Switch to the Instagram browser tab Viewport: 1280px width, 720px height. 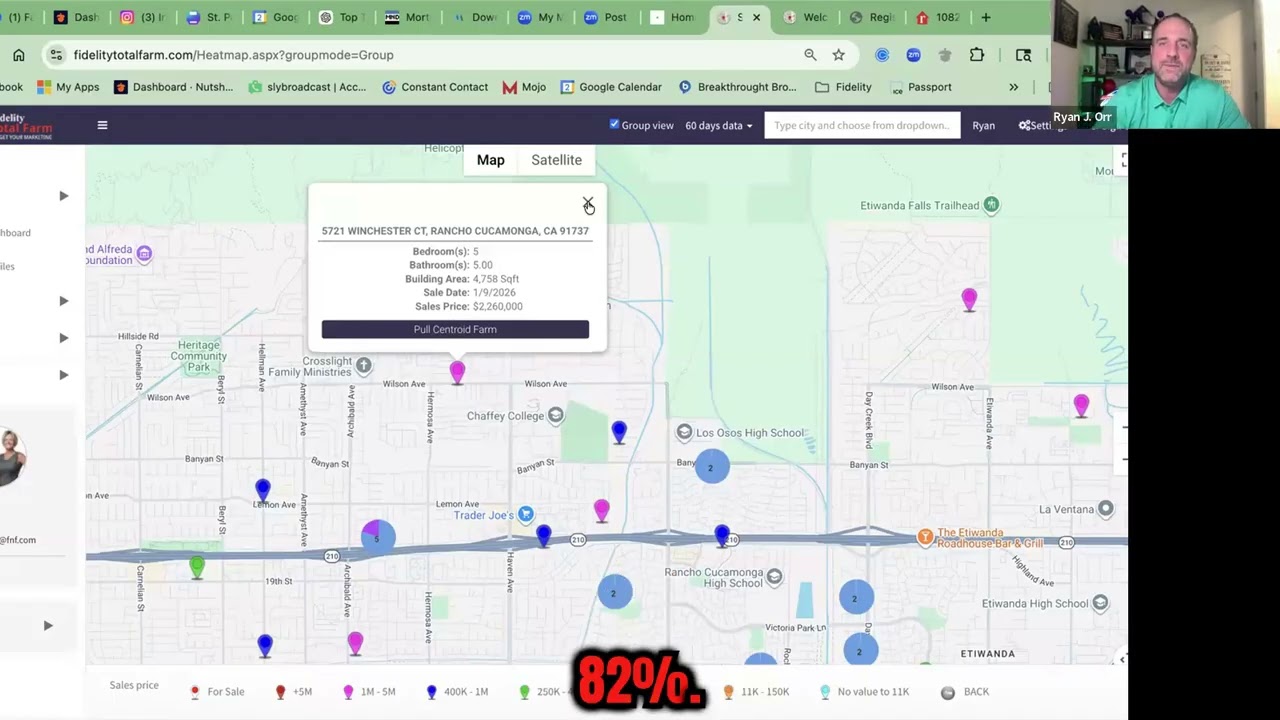tap(142, 17)
